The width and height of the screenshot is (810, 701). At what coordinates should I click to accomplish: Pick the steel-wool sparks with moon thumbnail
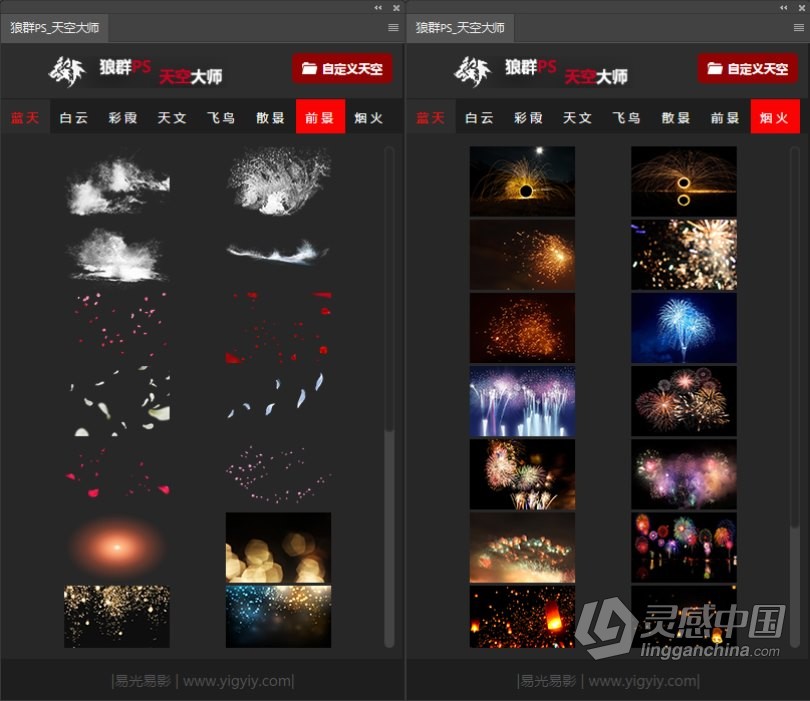pos(522,182)
